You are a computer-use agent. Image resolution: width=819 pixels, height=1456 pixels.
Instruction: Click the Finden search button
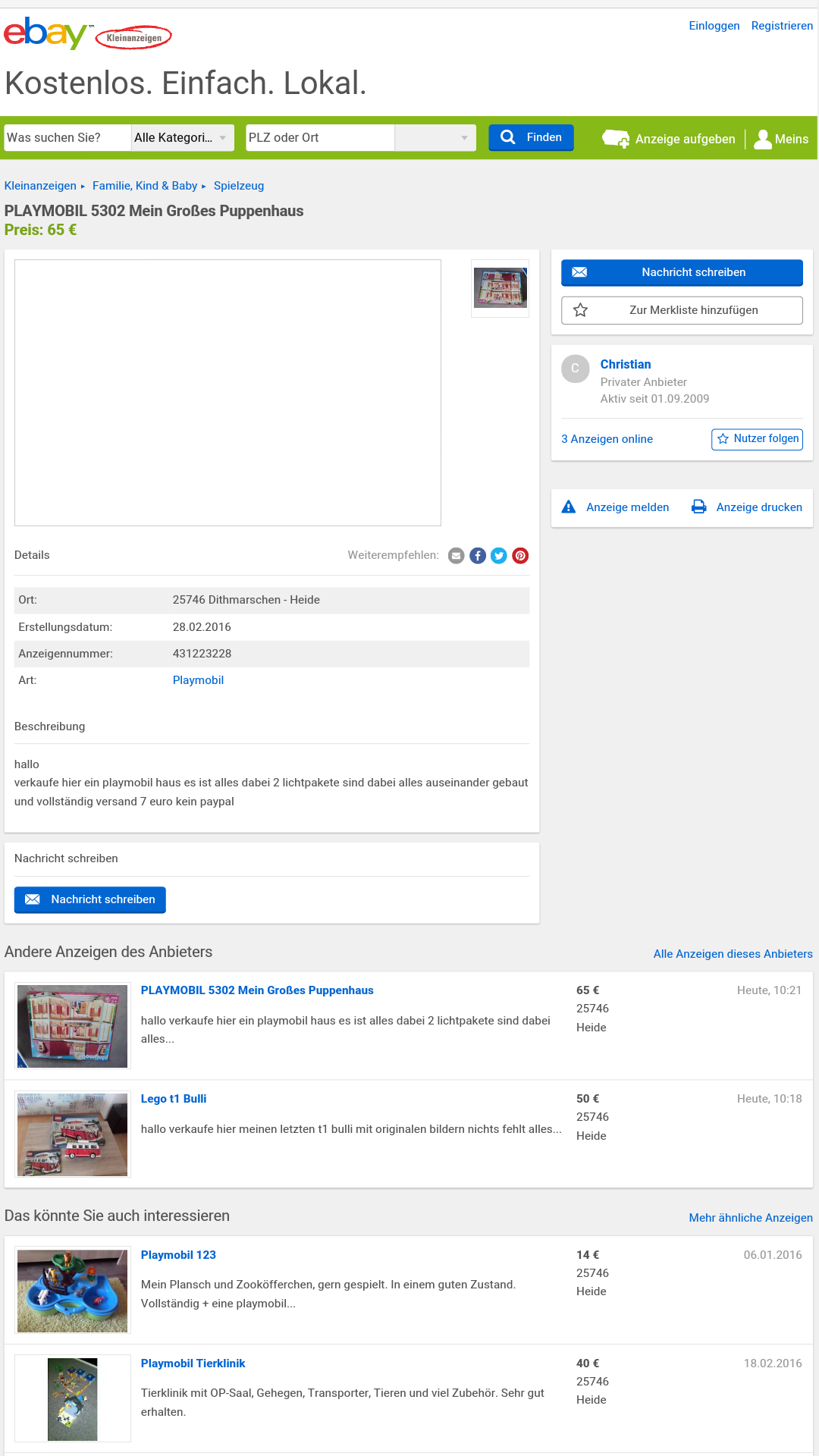pyautogui.click(x=531, y=137)
